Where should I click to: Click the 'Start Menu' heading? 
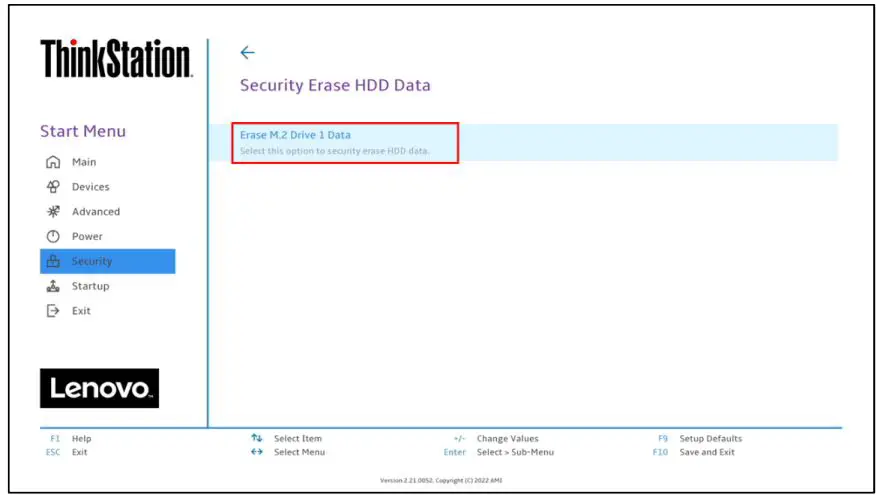pyautogui.click(x=83, y=131)
